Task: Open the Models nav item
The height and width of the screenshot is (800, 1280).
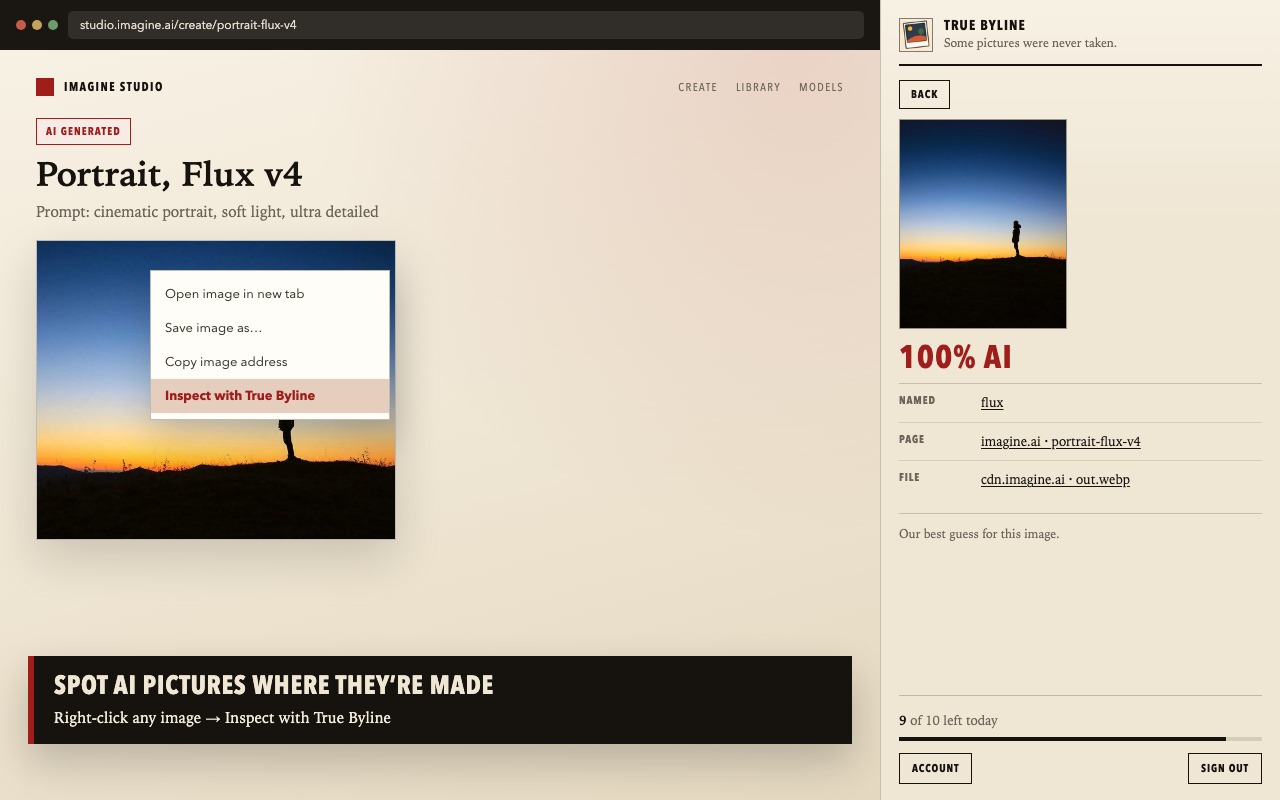Action: pos(821,87)
